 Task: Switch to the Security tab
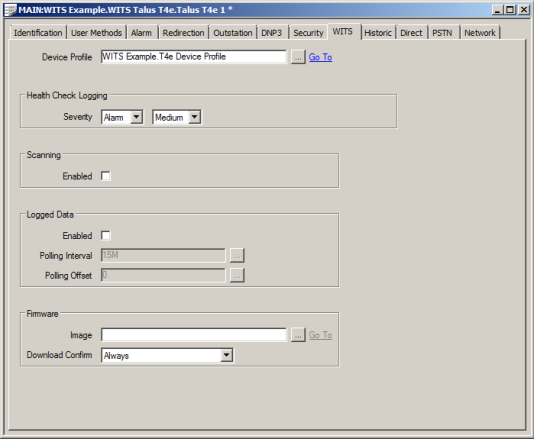coord(308,33)
